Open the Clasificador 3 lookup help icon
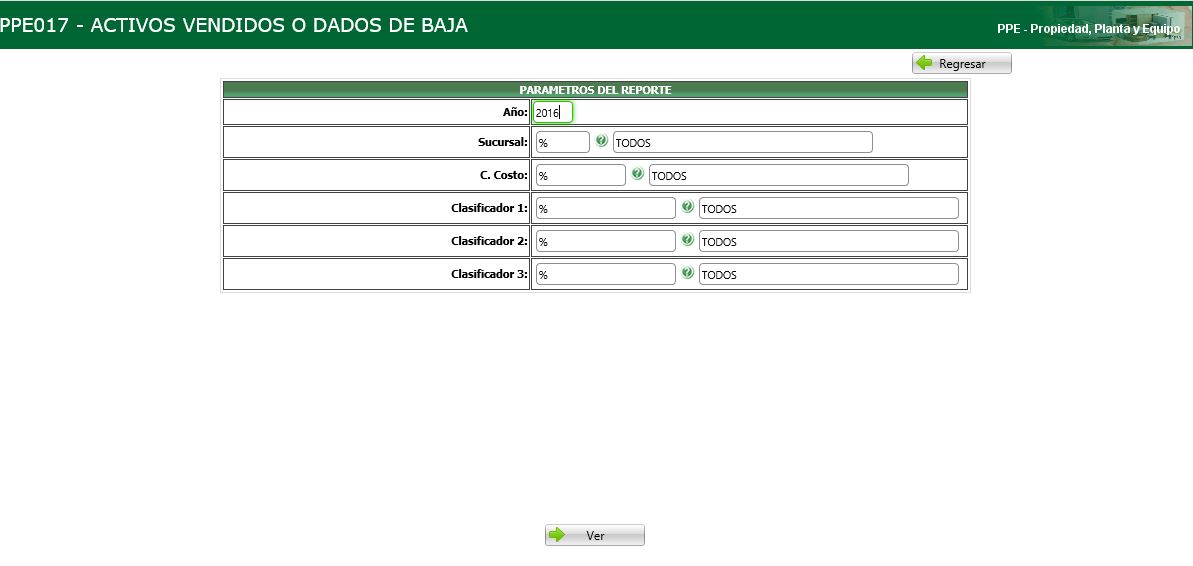1193x566 pixels. point(688,272)
